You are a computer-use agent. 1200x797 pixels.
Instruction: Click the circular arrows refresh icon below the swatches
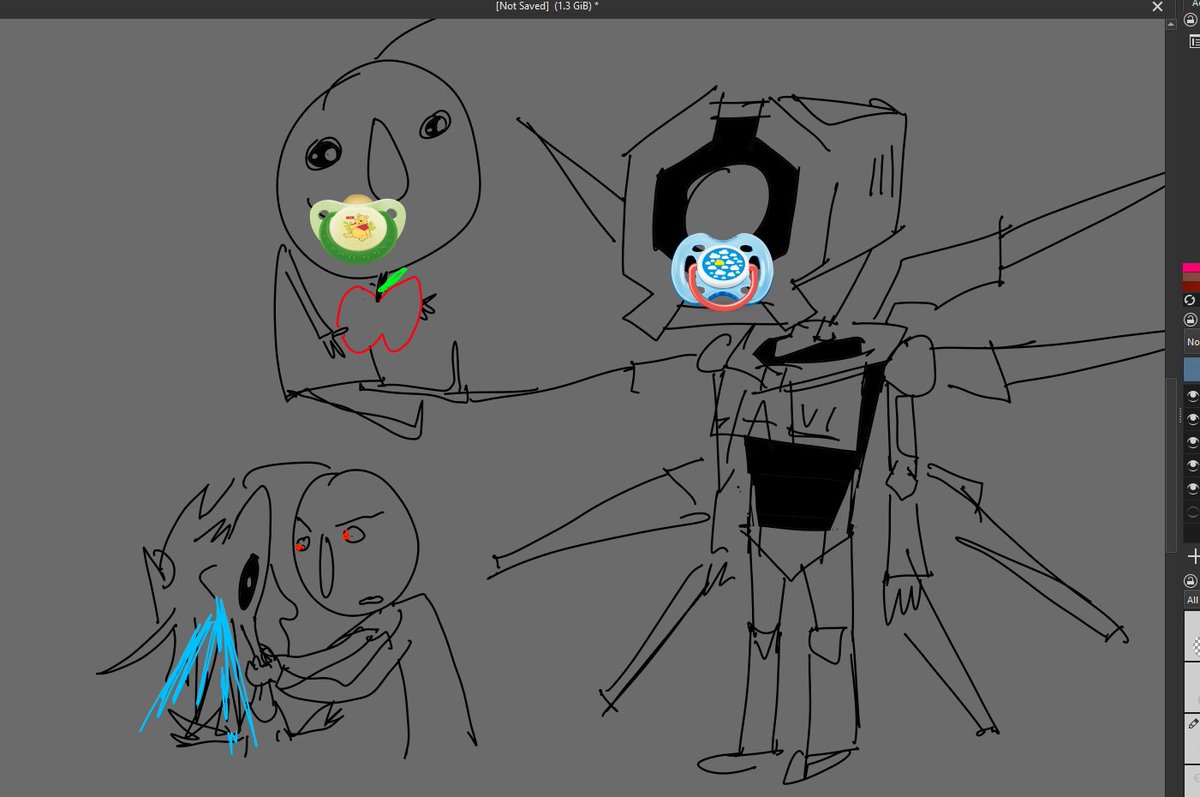[x=1191, y=300]
